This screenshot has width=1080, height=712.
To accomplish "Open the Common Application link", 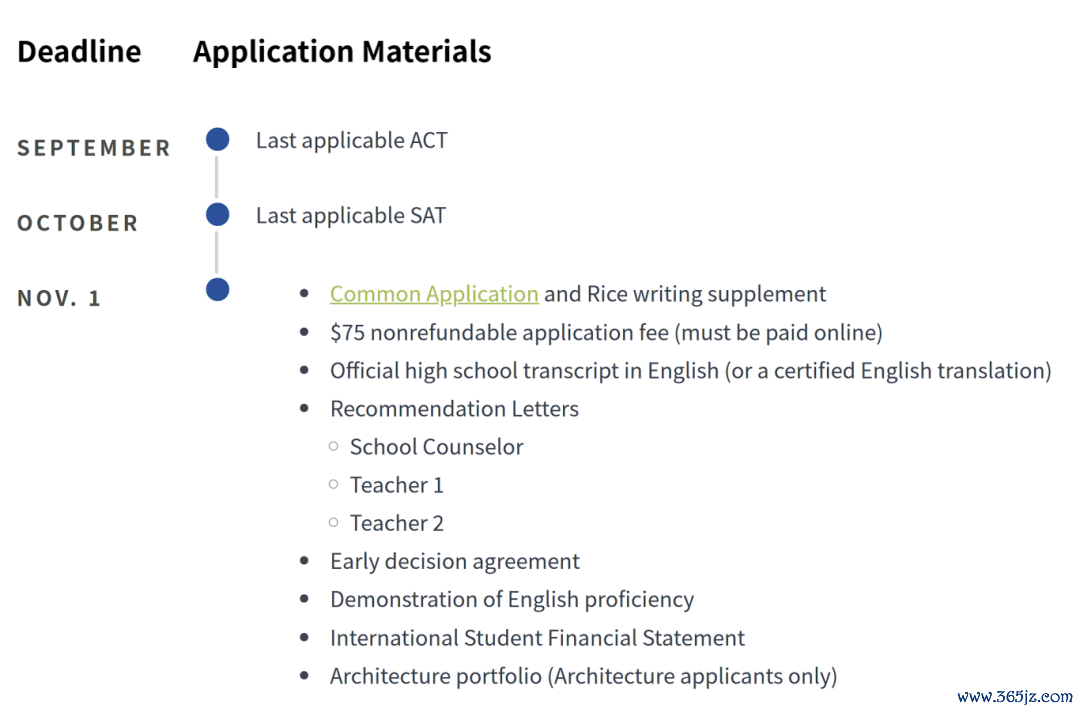I will tap(434, 294).
